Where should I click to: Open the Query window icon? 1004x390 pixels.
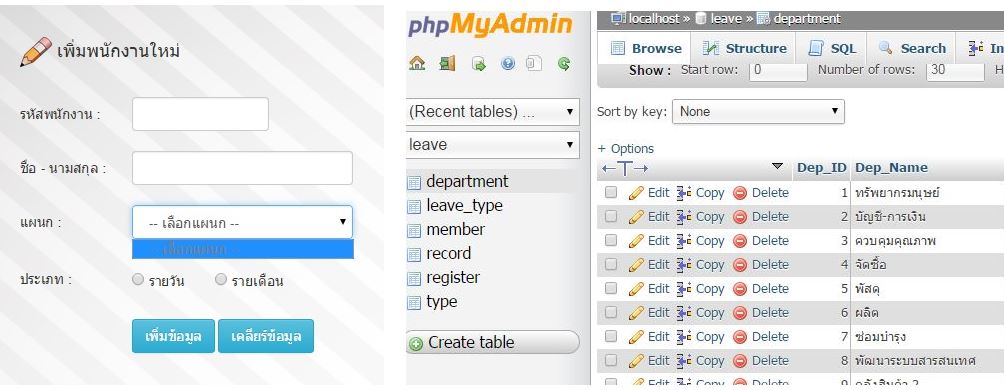tap(478, 63)
